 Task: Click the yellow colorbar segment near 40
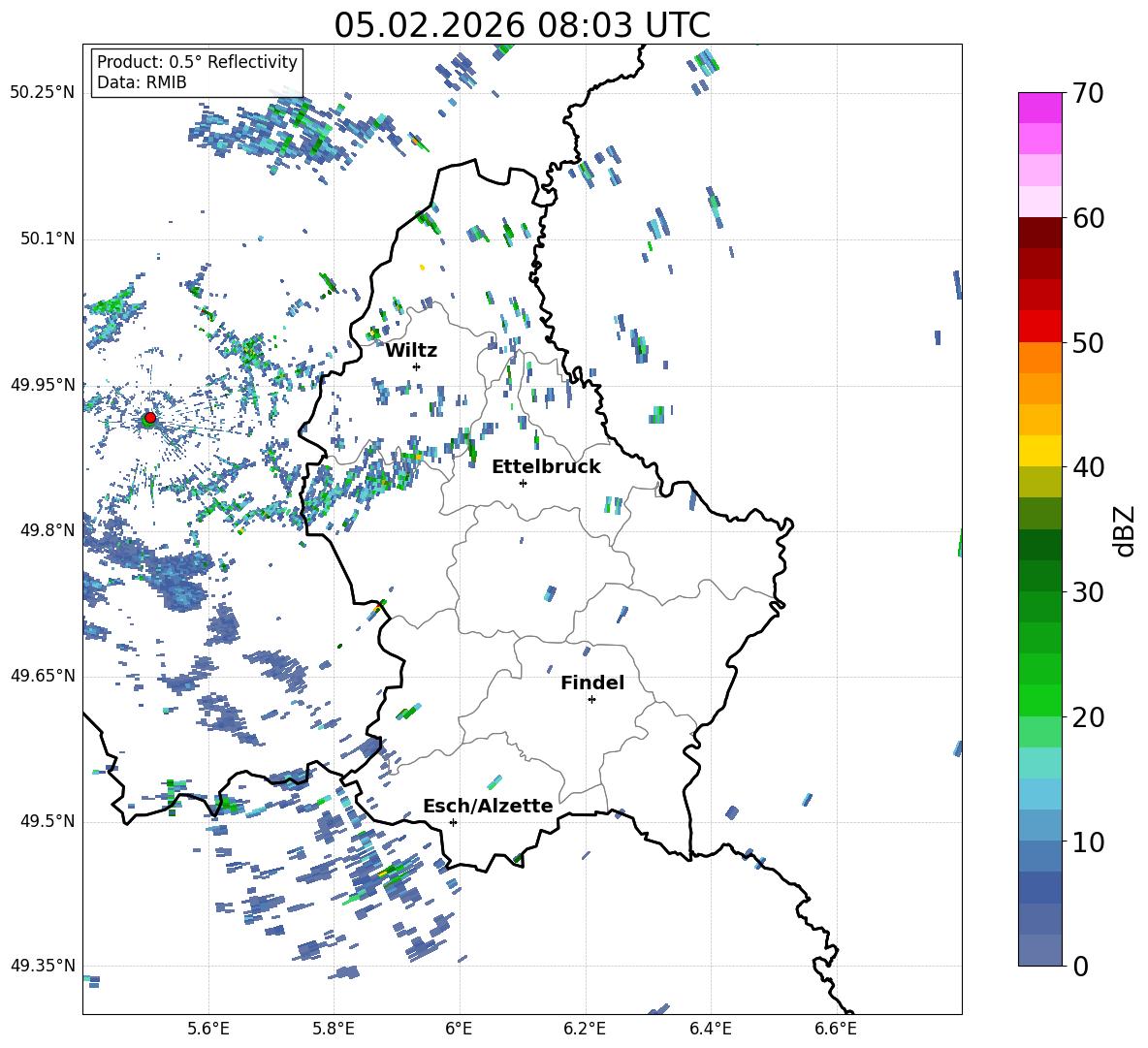[1040, 451]
